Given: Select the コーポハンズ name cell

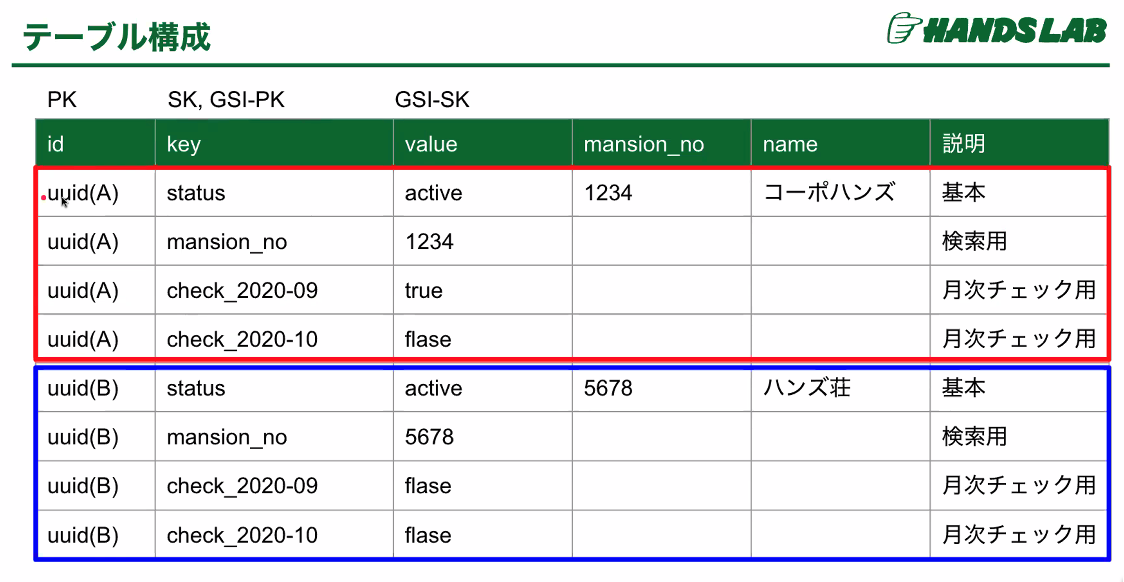Looking at the screenshot, I should click(x=841, y=192).
